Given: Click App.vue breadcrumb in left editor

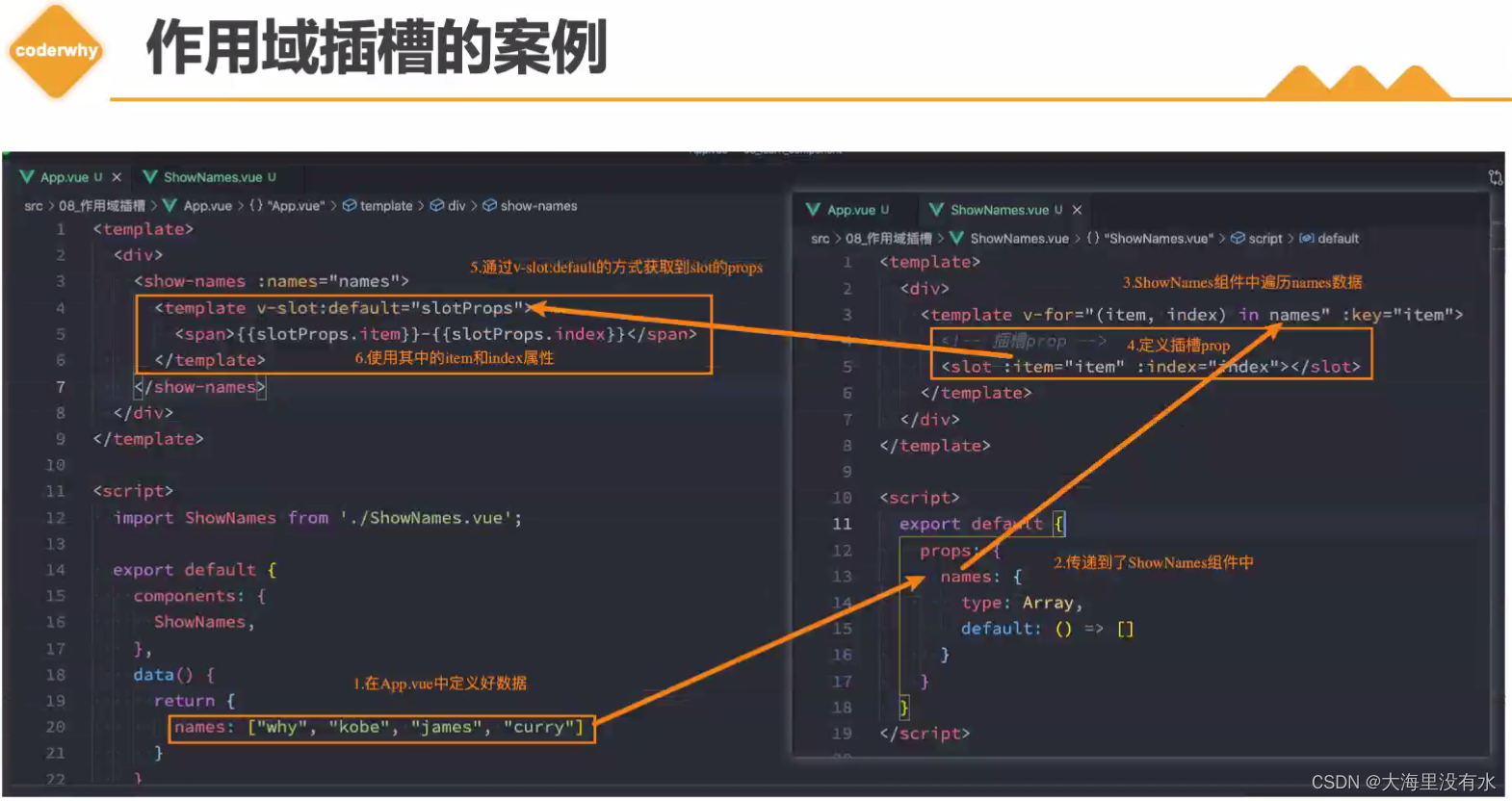Looking at the screenshot, I should (x=208, y=206).
